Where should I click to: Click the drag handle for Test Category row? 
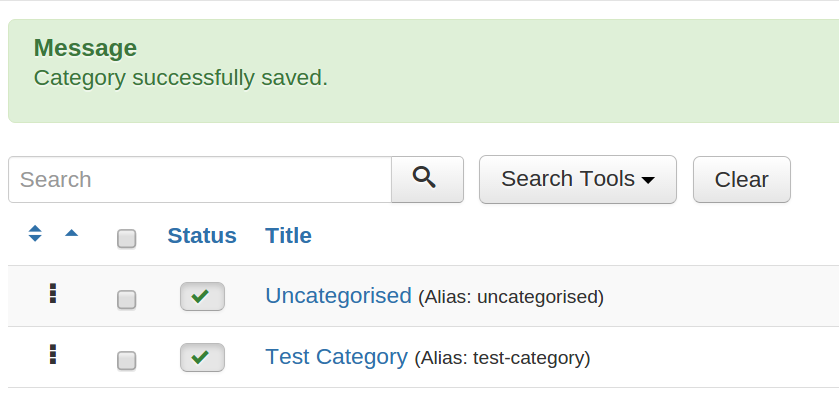53,354
